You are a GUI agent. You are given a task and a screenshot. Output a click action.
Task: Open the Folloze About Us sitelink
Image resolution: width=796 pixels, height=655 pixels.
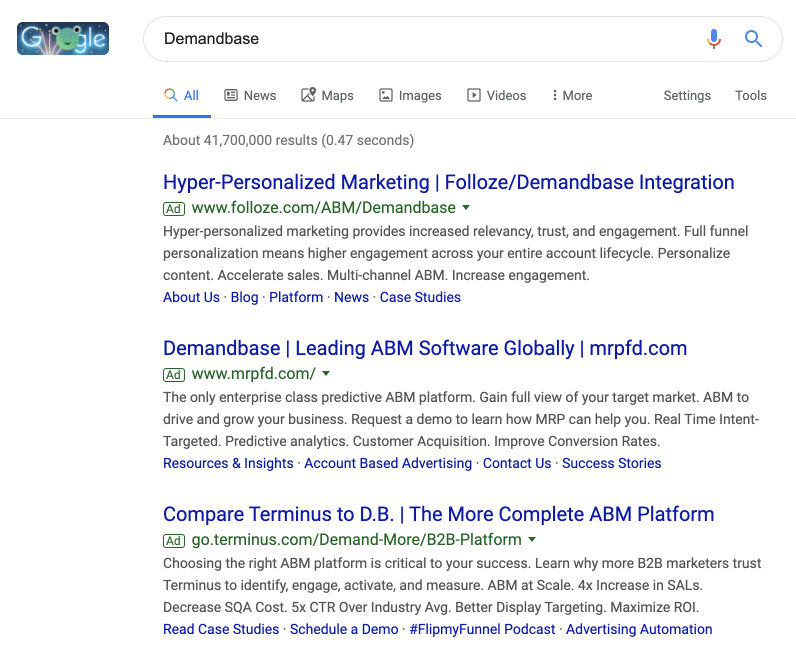(191, 297)
